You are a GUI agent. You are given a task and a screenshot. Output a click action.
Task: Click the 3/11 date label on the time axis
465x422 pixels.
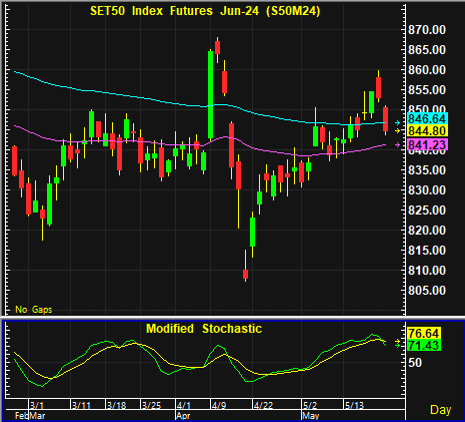click(x=81, y=406)
